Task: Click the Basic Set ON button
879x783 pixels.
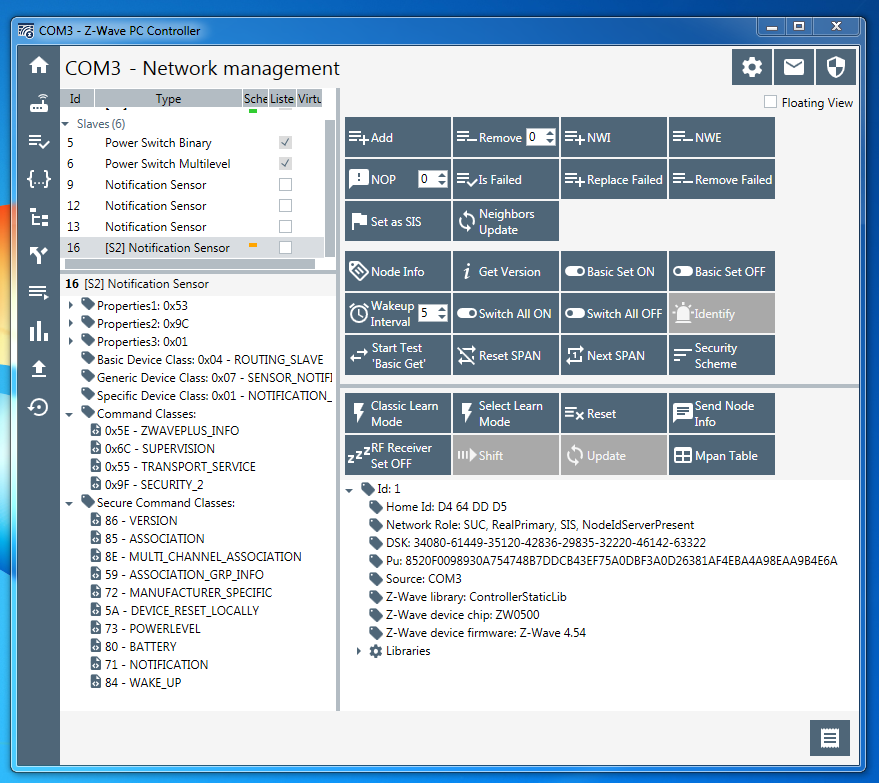Action: [613, 272]
